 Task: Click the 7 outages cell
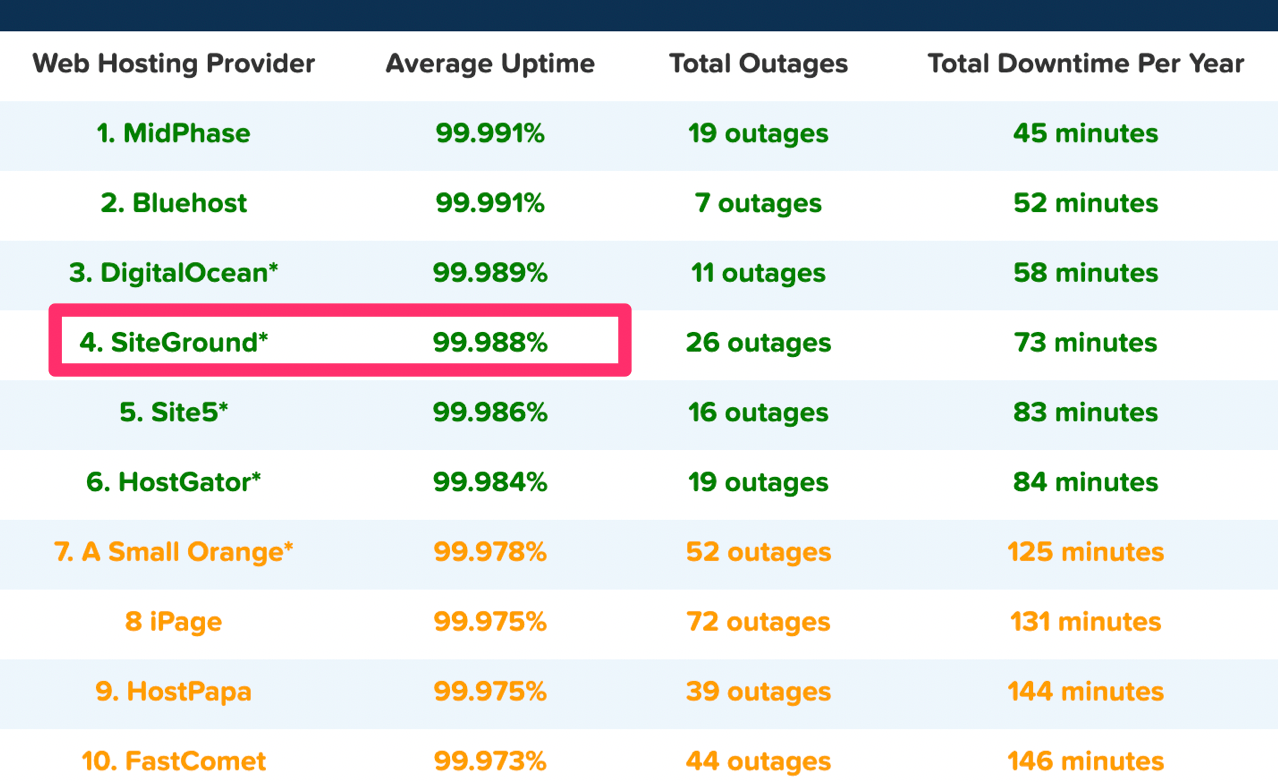(758, 204)
